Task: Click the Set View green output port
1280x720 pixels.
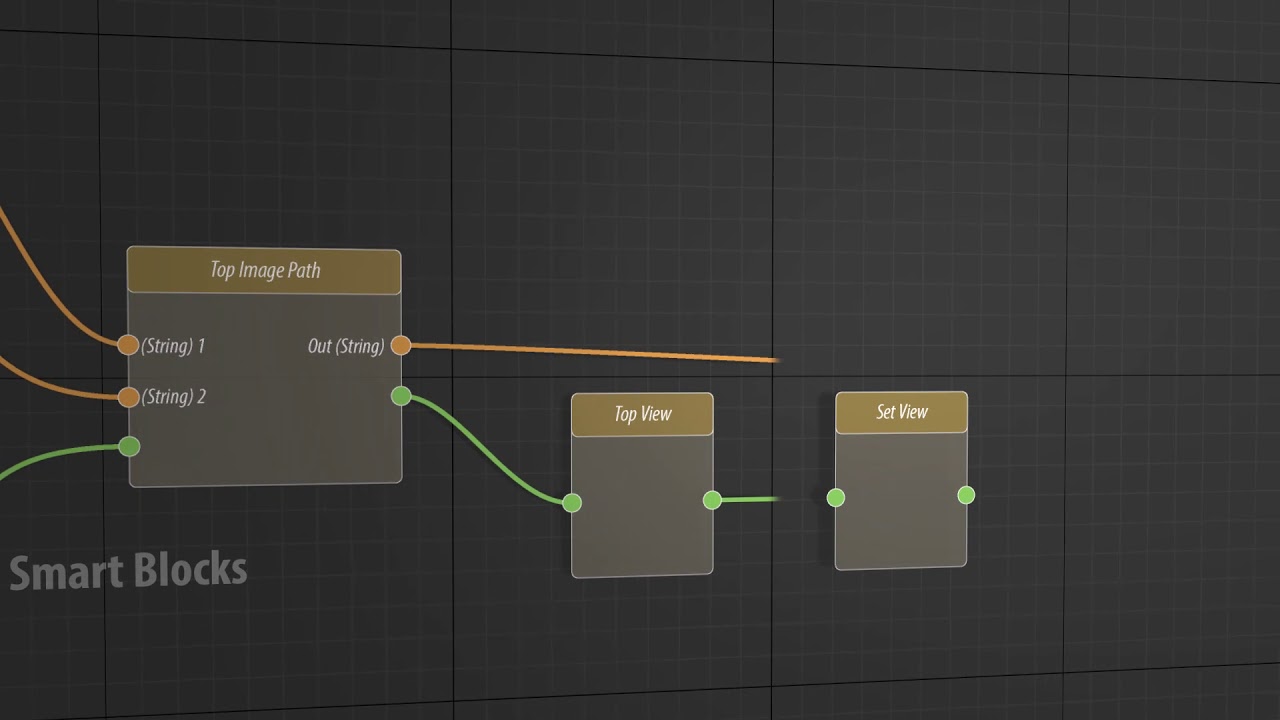Action: pos(966,495)
